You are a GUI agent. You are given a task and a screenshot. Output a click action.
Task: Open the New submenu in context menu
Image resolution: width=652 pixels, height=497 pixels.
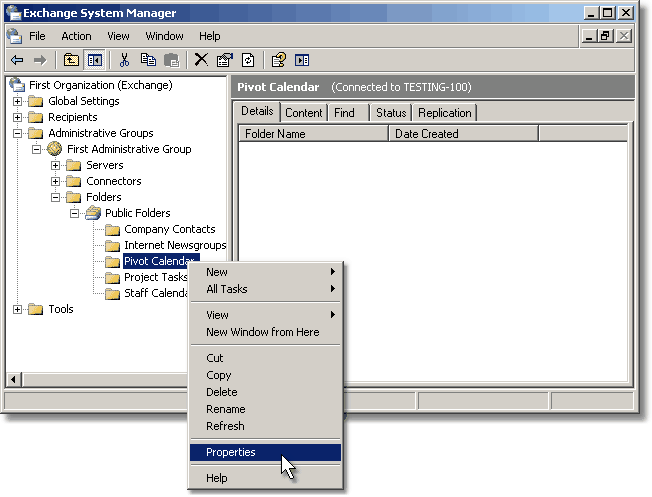point(265,272)
